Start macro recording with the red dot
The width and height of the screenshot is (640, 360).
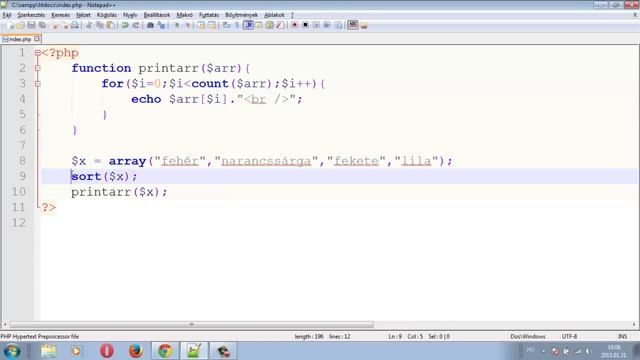295,25
